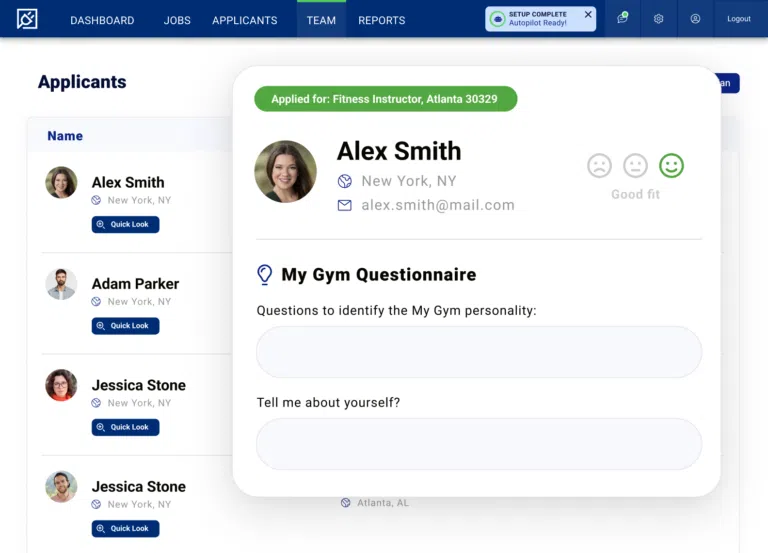Close the Setup Complete notification
The width and height of the screenshot is (768, 553).
[x=588, y=15]
